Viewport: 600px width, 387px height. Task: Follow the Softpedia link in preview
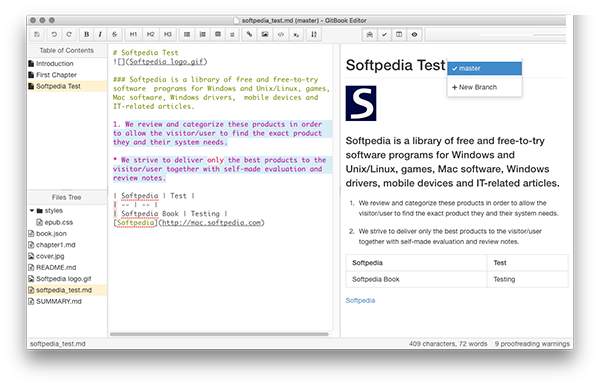360,300
